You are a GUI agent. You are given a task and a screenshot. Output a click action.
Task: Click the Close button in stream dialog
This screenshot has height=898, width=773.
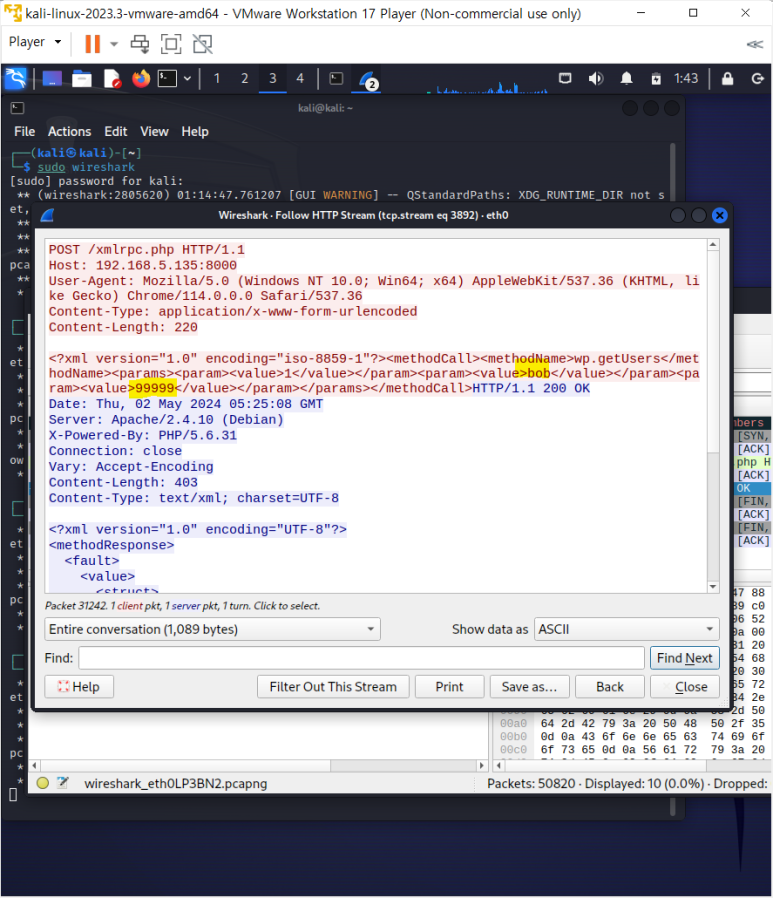coord(685,687)
